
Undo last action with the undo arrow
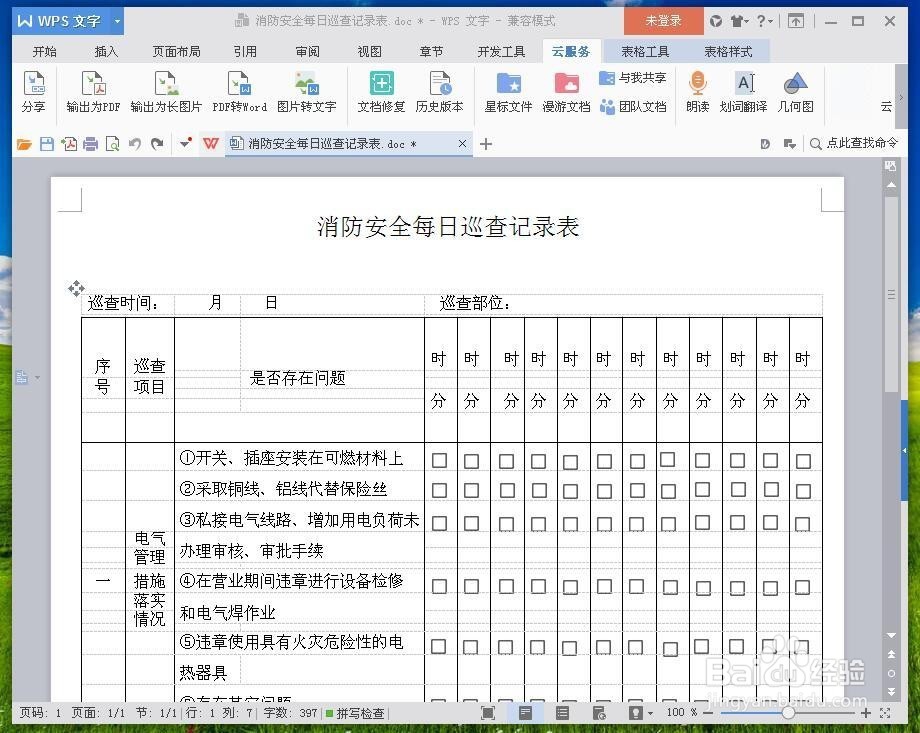click(x=135, y=144)
